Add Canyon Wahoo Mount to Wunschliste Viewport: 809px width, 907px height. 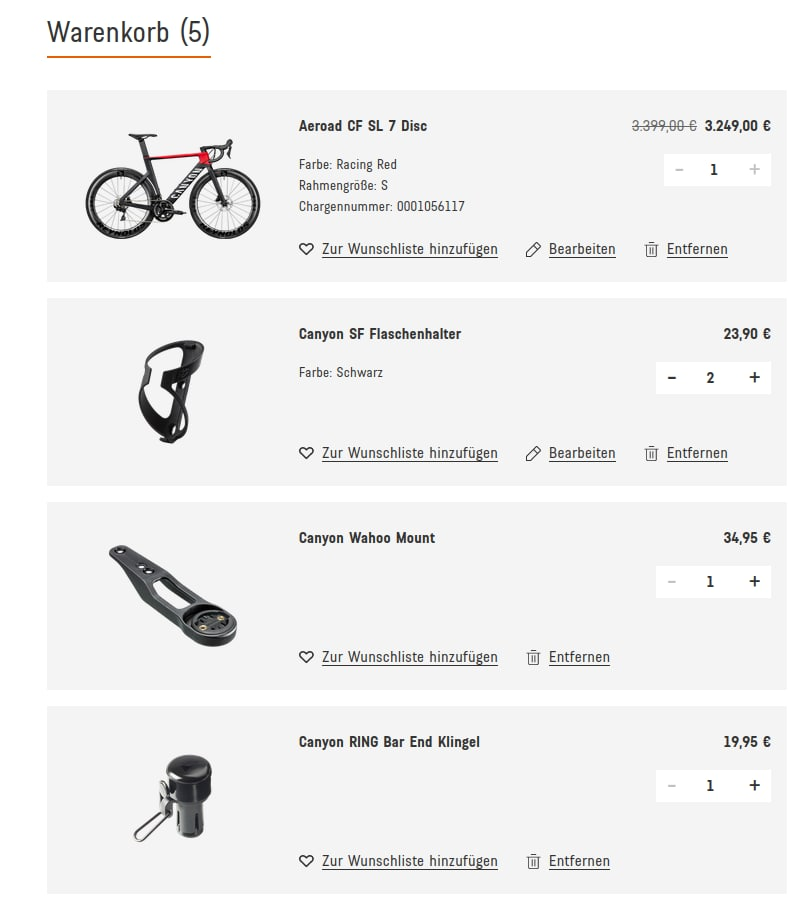(x=409, y=657)
